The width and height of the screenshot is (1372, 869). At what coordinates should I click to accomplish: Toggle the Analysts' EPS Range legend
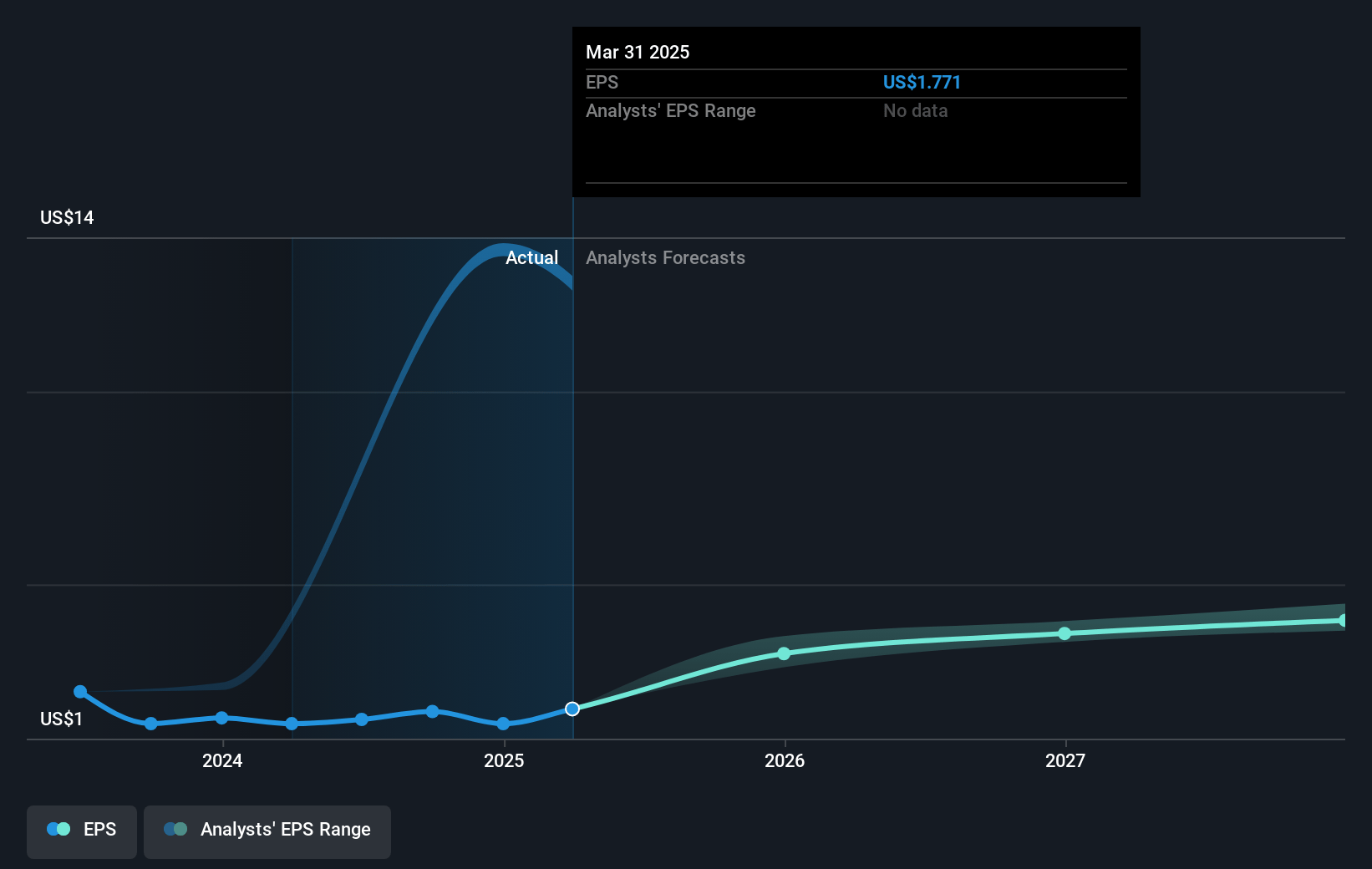267,831
